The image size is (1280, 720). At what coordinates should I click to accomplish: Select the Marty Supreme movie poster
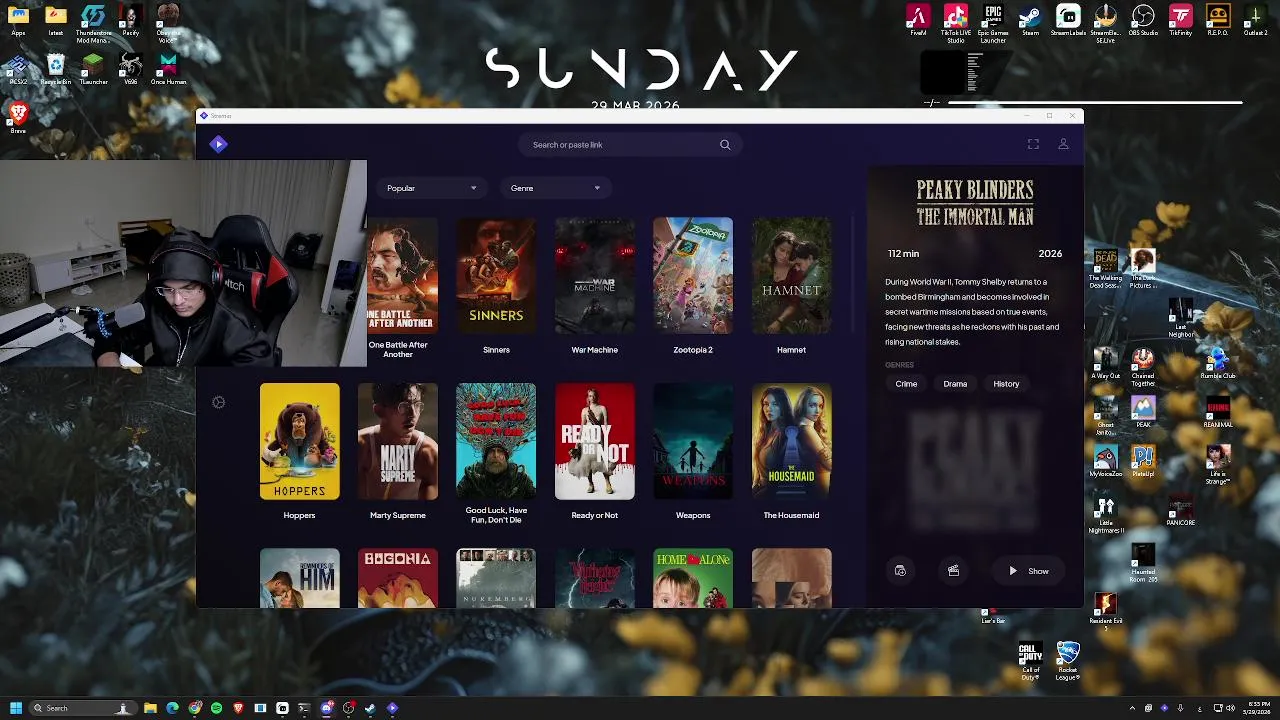tap(398, 441)
